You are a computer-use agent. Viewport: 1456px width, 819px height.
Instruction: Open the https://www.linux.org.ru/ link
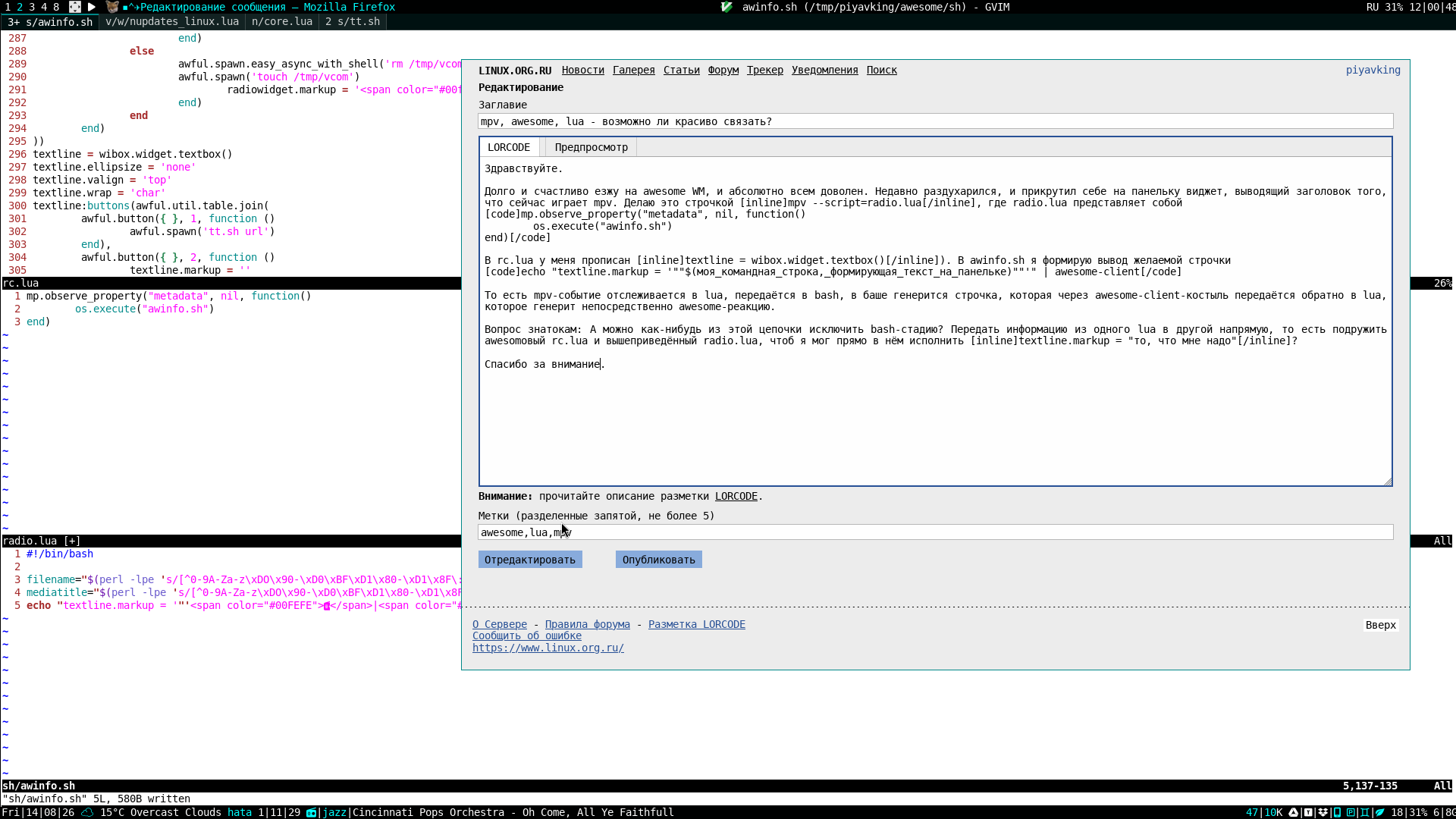pos(548,648)
